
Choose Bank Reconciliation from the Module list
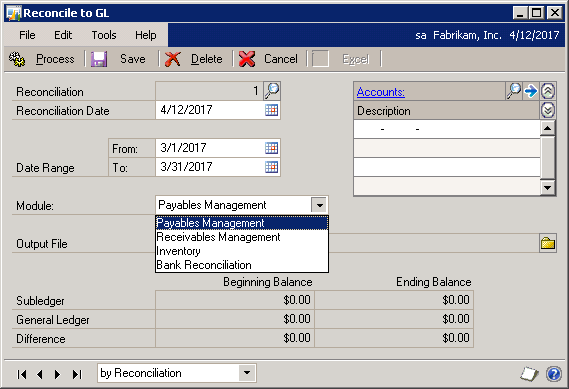(x=242, y=265)
